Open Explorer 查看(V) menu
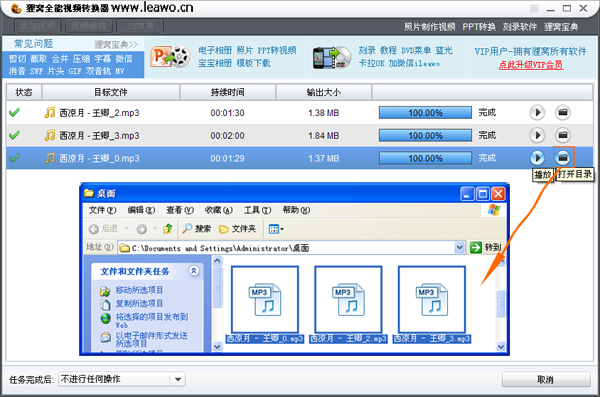This screenshot has height=397, width=600. point(180,210)
